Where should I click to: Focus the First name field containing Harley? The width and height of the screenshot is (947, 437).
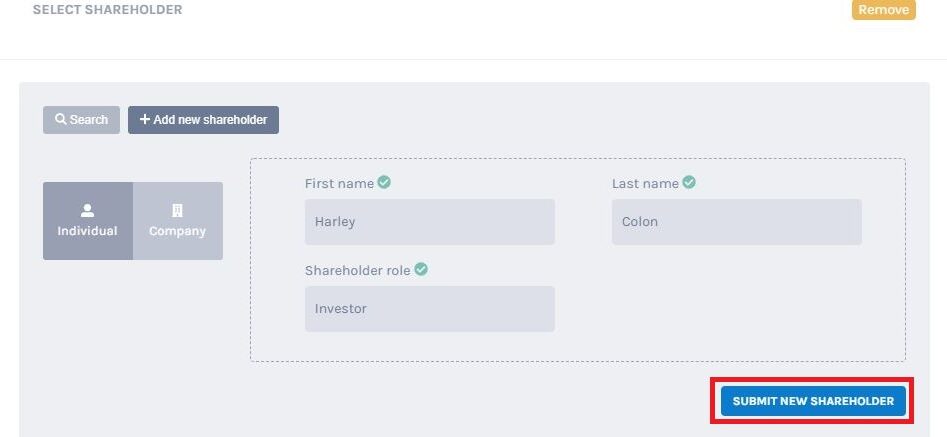(x=429, y=222)
